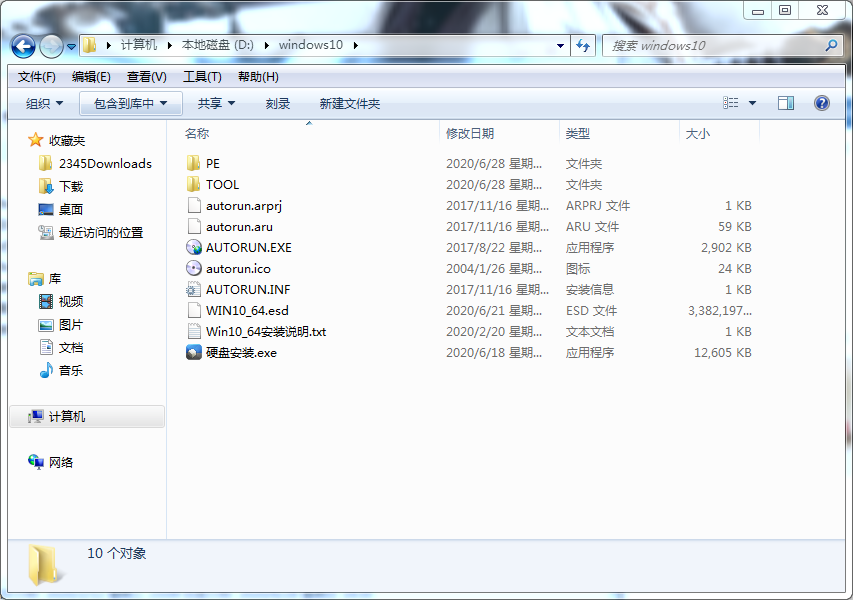
Task: Select the AUTORUN.EXE application icon
Action: (x=194, y=248)
